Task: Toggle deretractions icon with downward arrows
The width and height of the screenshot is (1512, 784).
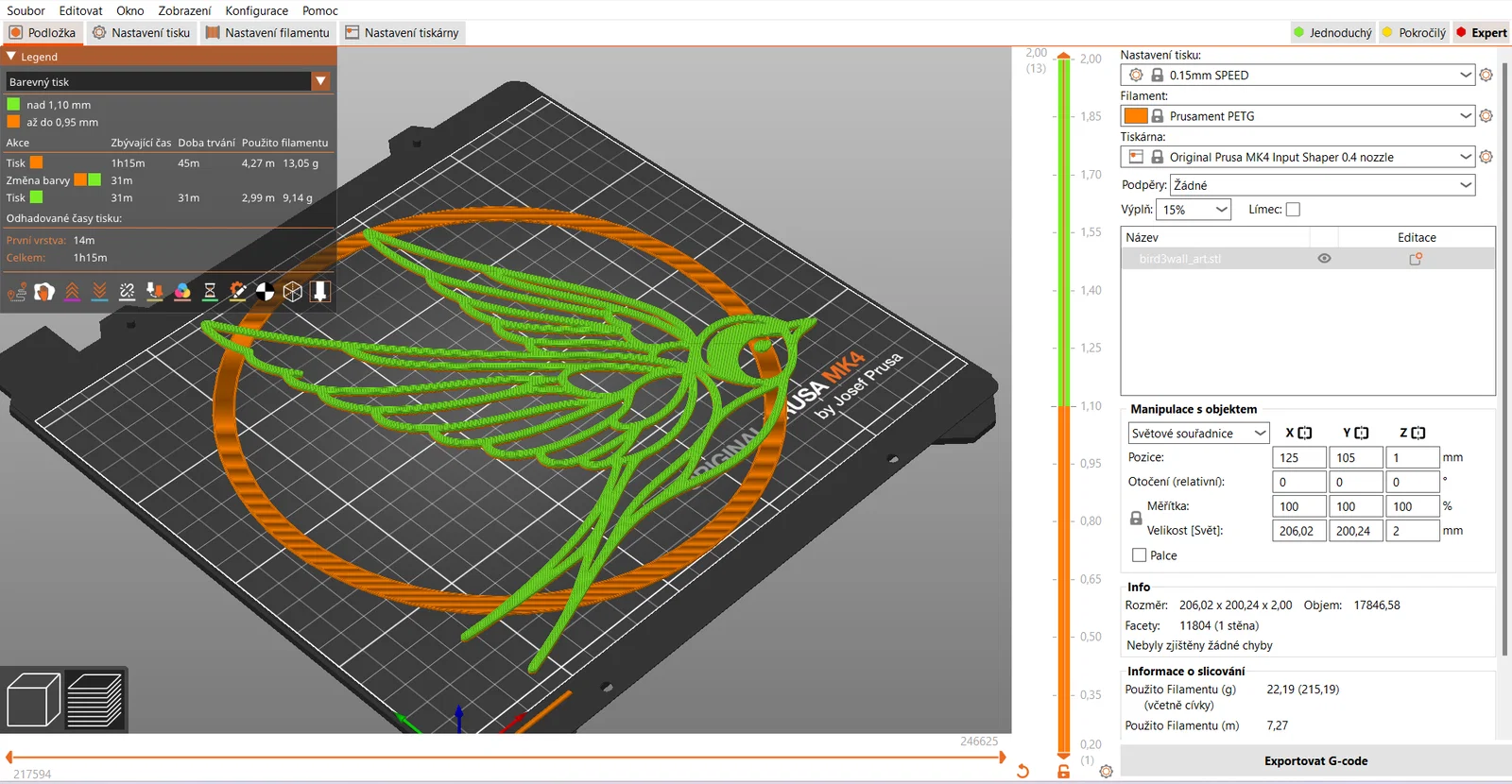Action: click(99, 293)
